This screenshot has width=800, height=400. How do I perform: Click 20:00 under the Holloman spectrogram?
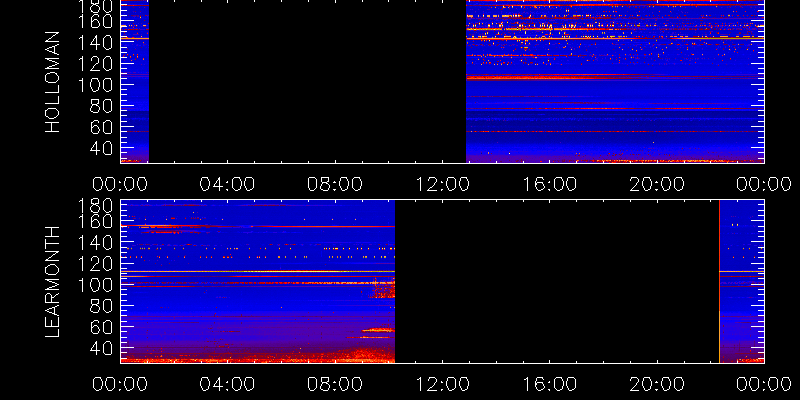pos(657,184)
